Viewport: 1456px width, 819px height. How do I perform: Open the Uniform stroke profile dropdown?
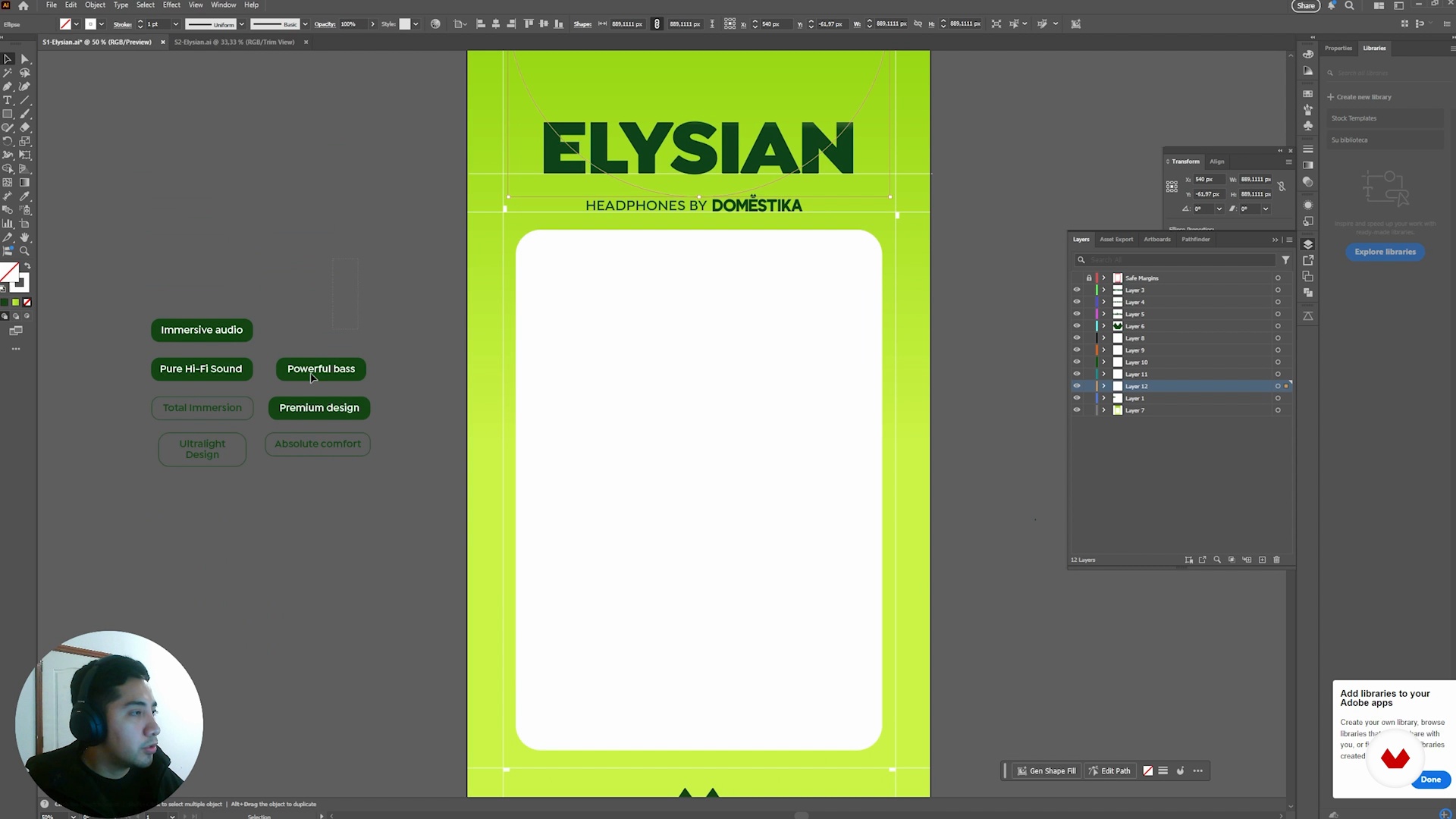[241, 24]
